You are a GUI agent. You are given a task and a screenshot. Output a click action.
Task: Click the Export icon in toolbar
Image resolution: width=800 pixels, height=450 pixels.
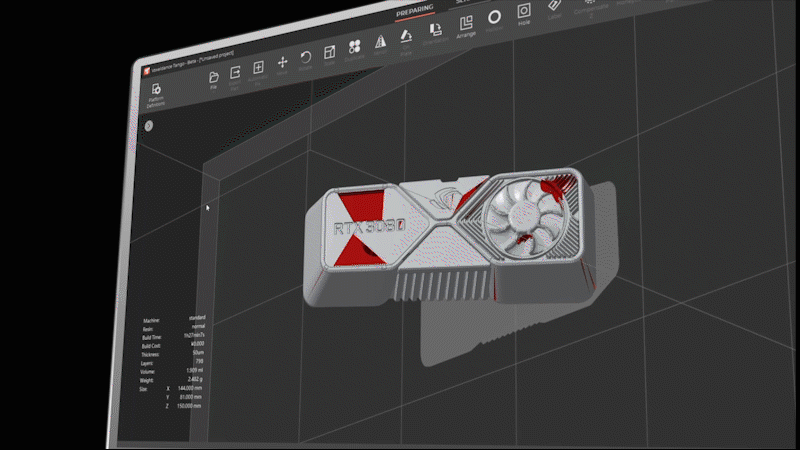click(x=236, y=72)
